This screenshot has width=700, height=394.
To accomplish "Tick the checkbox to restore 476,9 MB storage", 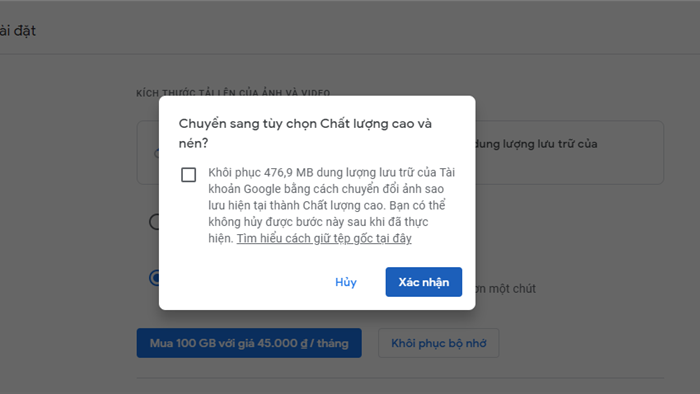I will tap(188, 174).
